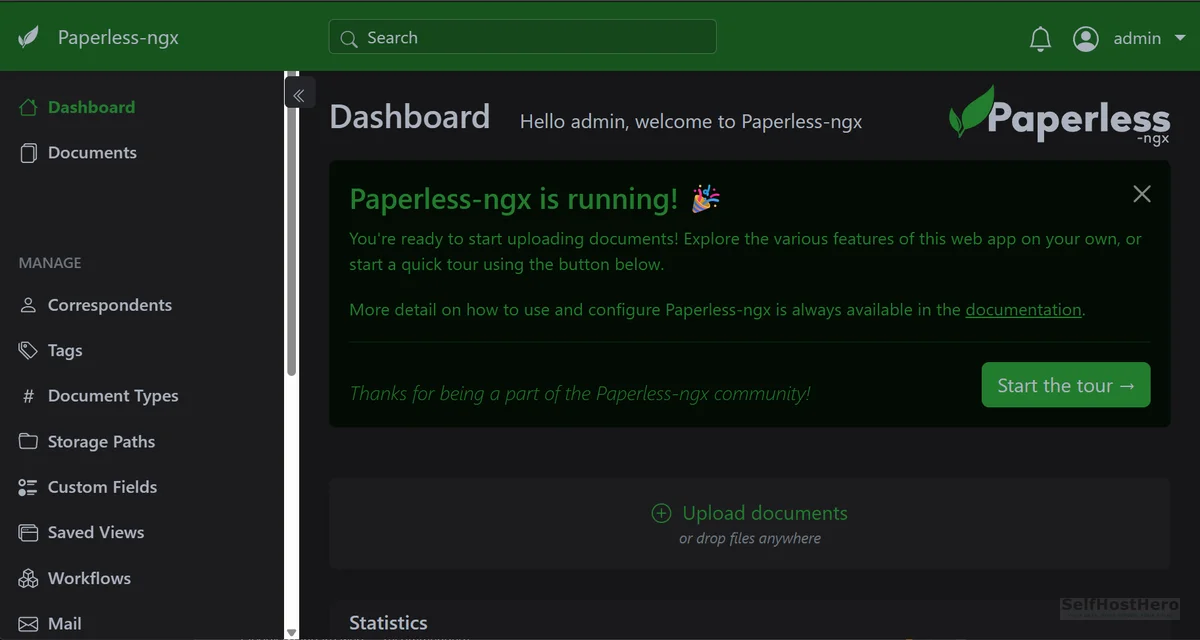Select the Dashboard navigation item
This screenshot has height=640, width=1200.
tap(91, 107)
